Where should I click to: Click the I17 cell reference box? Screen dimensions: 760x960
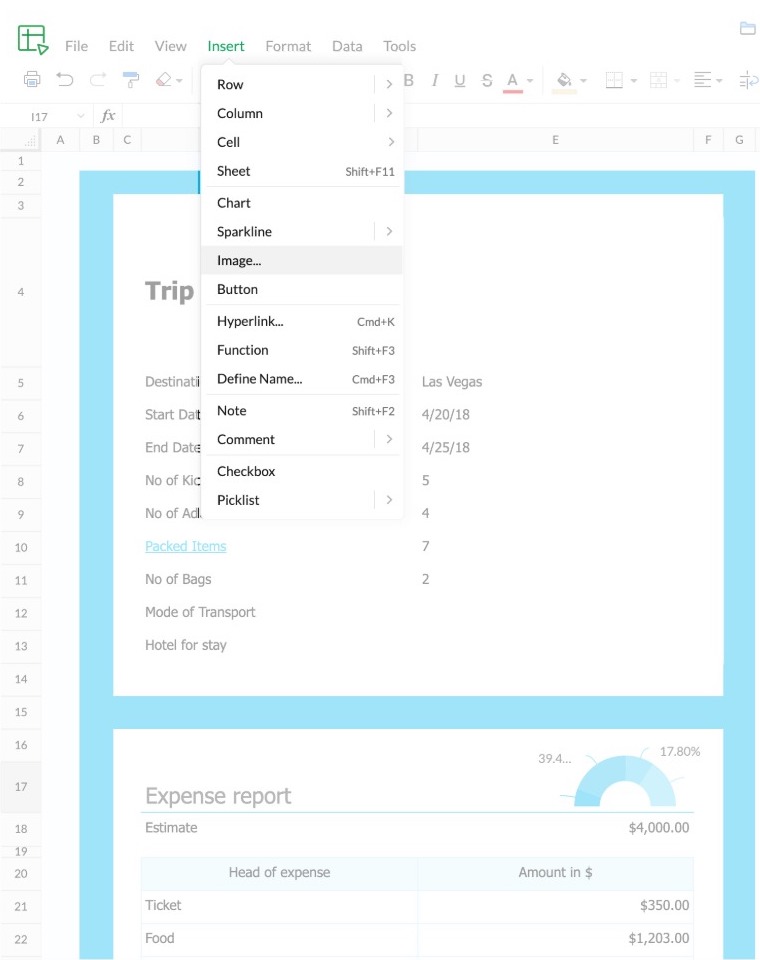(x=39, y=116)
